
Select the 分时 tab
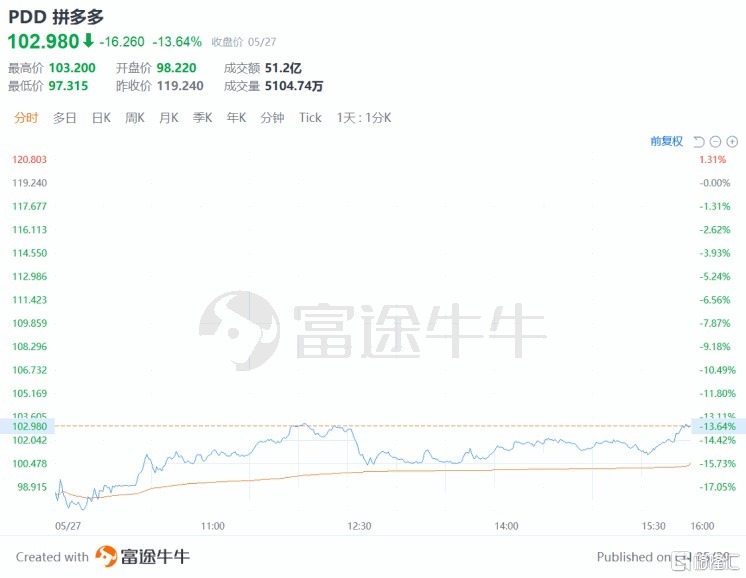(x=26, y=118)
